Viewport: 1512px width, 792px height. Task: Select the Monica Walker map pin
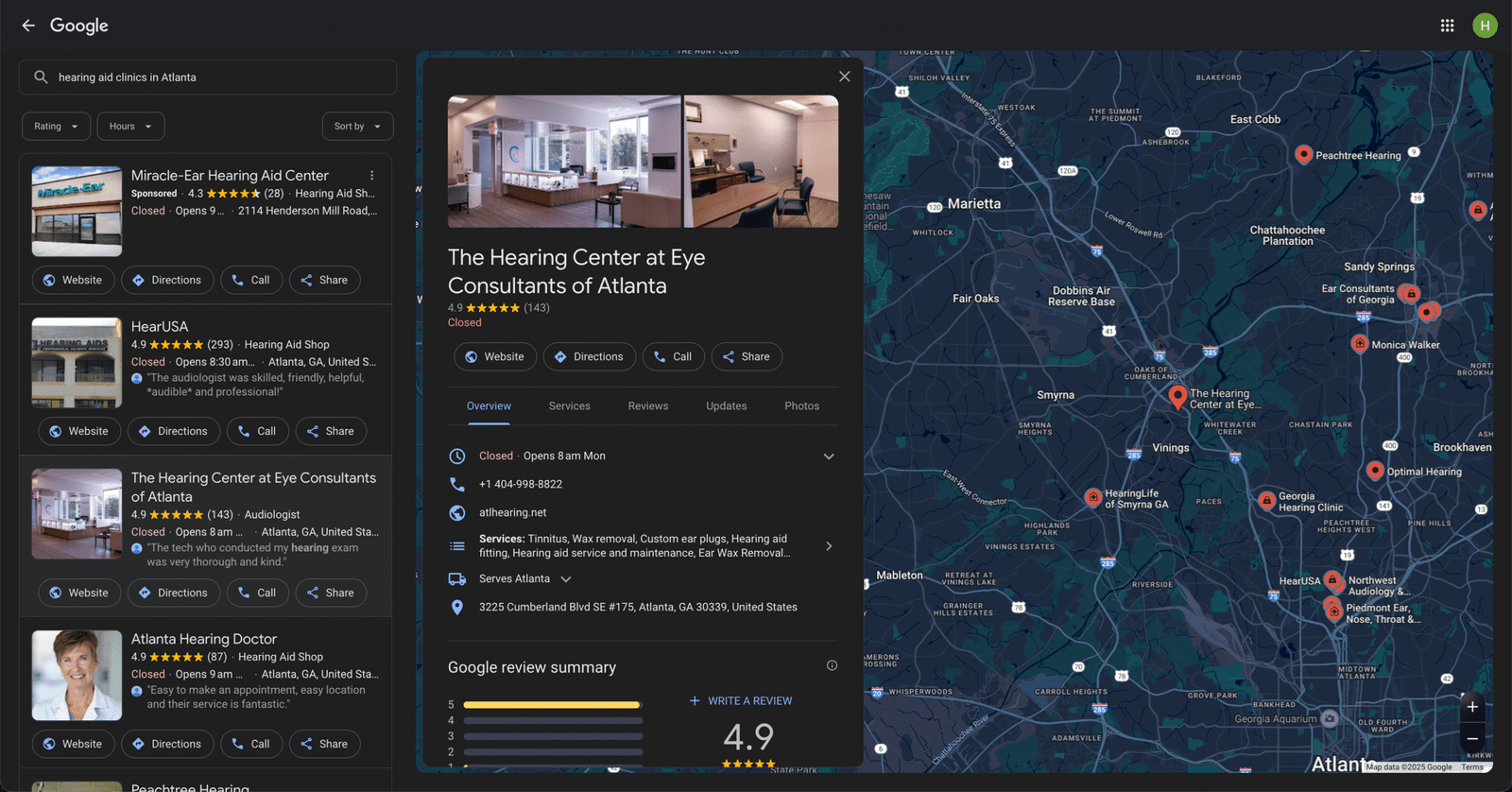point(1359,343)
